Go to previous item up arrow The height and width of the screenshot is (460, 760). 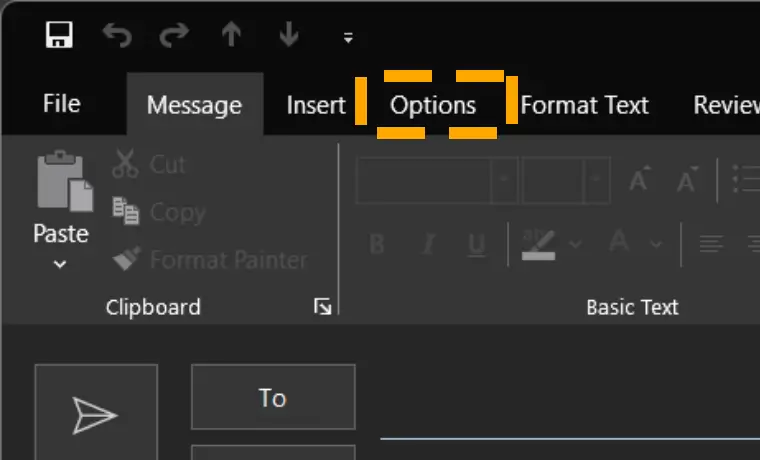[232, 34]
